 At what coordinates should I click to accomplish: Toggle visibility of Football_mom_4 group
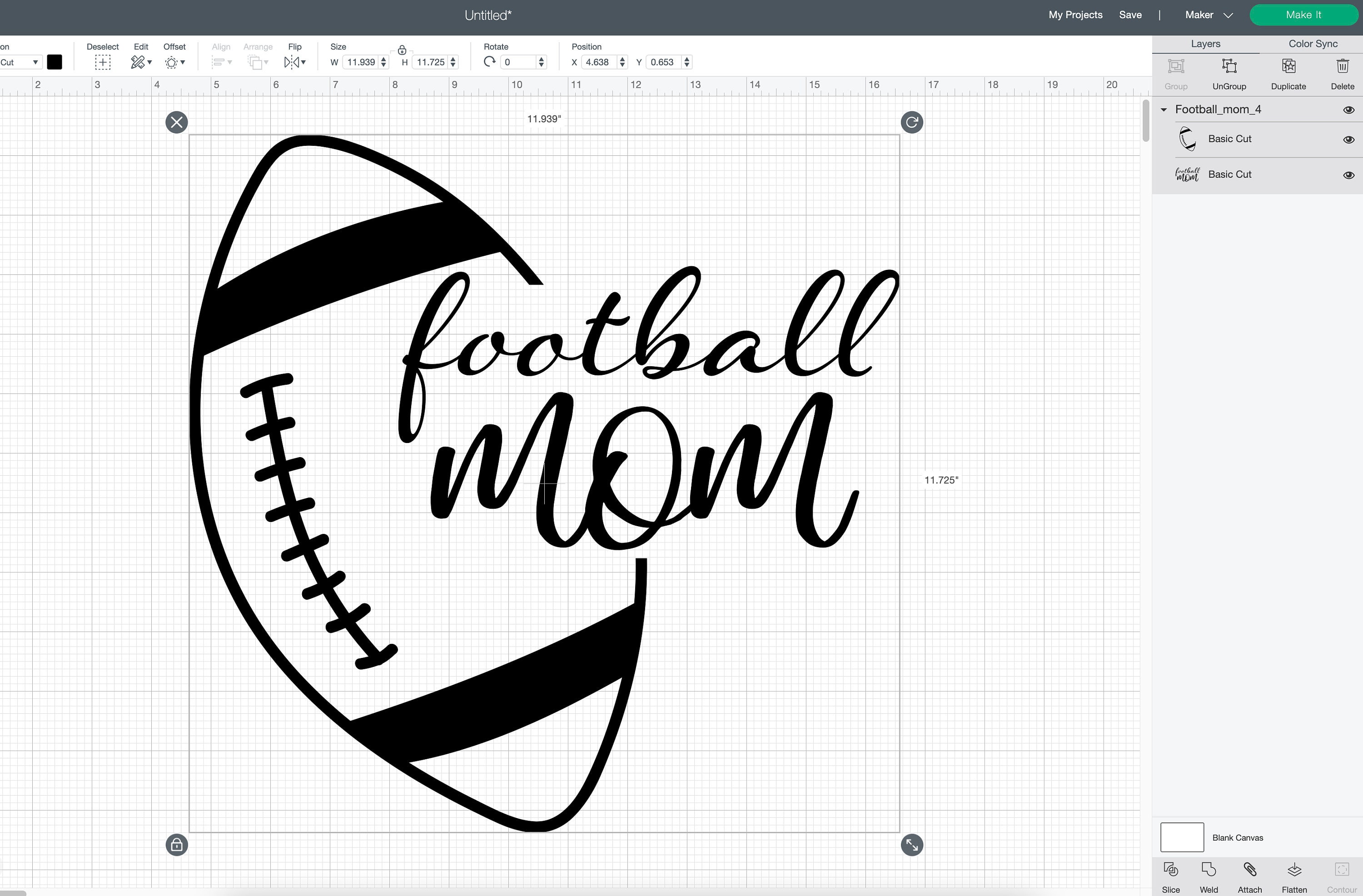tap(1349, 109)
